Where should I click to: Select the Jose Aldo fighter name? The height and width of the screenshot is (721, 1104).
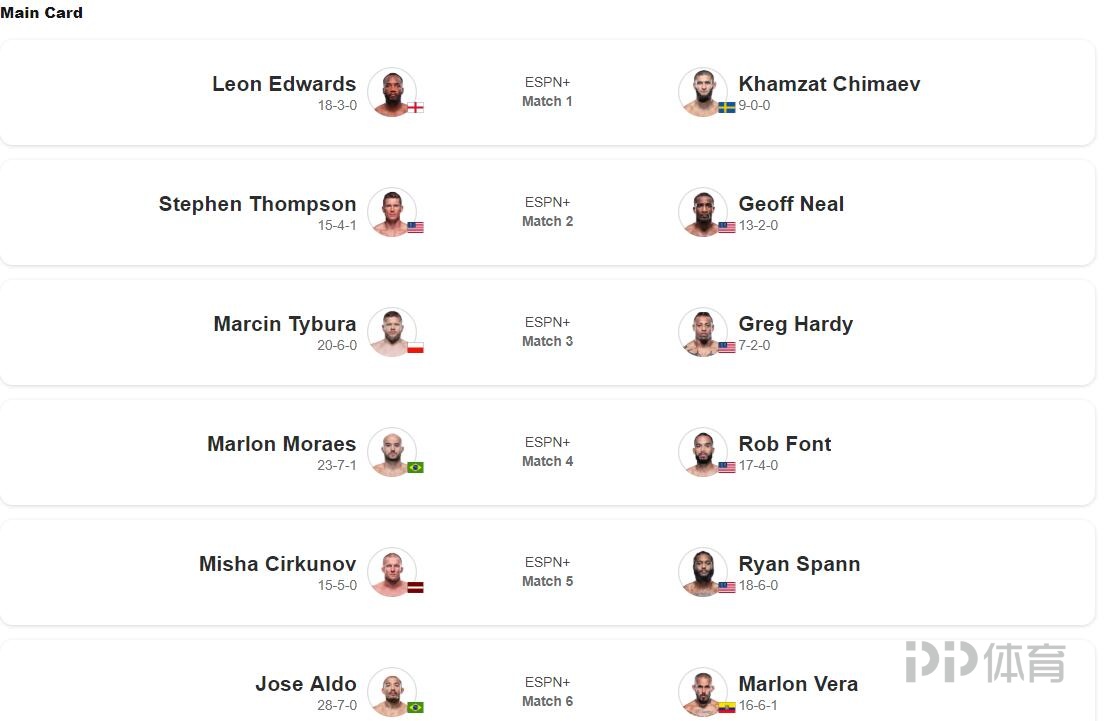pos(306,684)
